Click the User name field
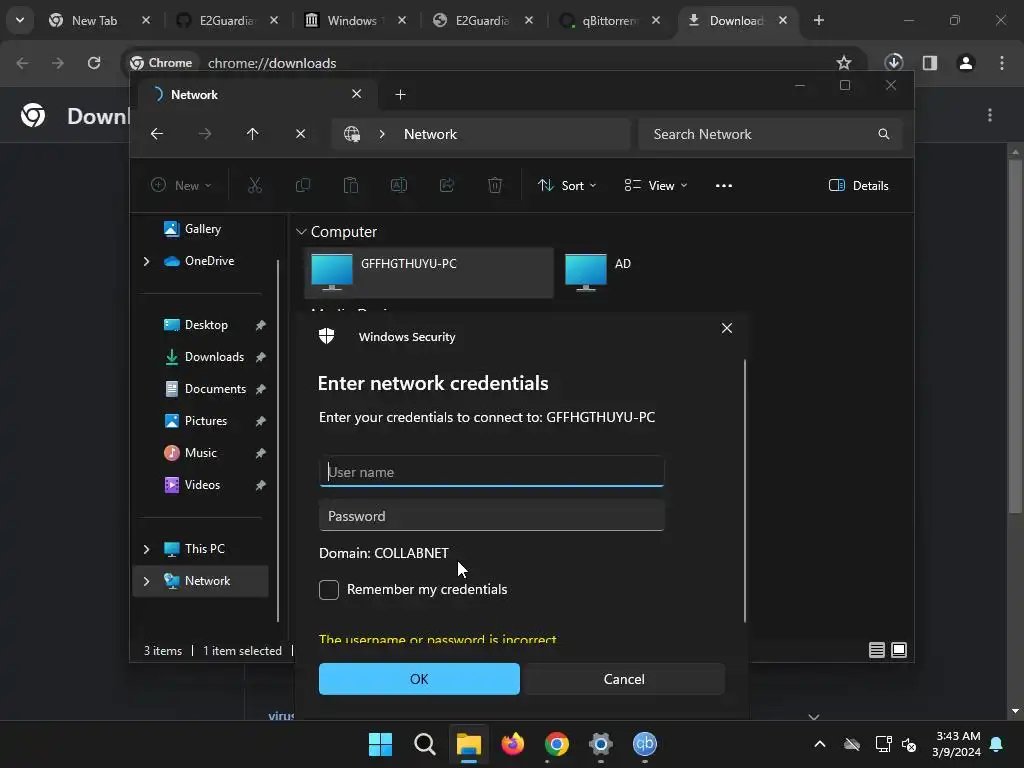The width and height of the screenshot is (1024, 768). coord(491,472)
